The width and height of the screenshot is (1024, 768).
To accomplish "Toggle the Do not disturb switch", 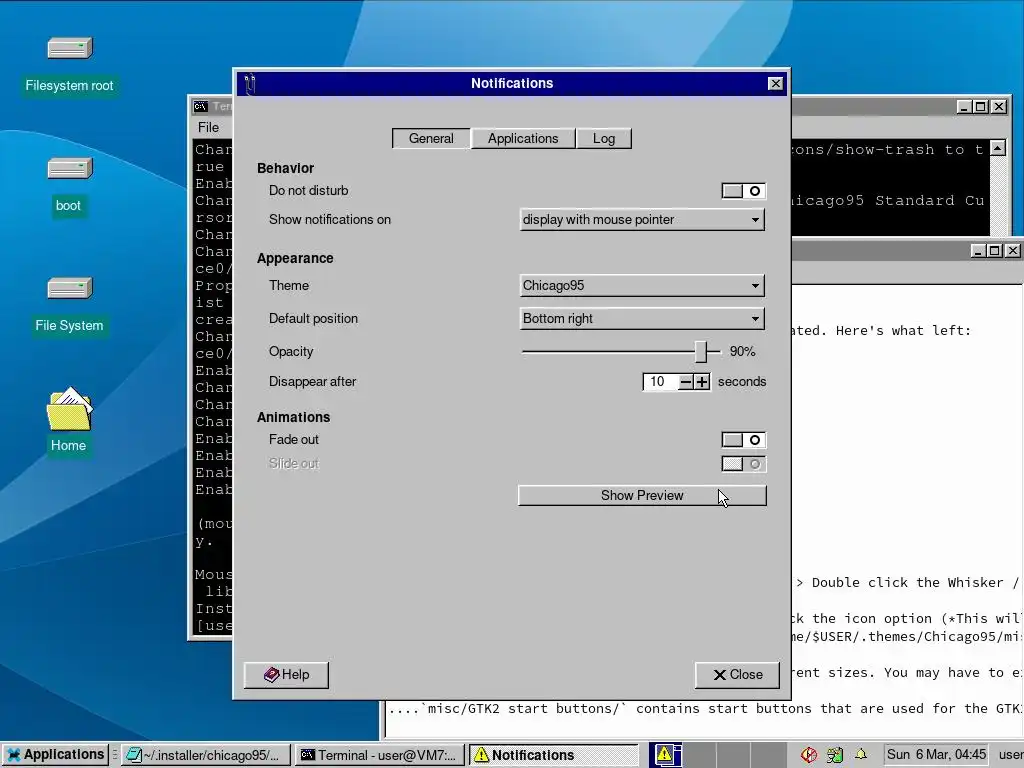I will tap(743, 191).
